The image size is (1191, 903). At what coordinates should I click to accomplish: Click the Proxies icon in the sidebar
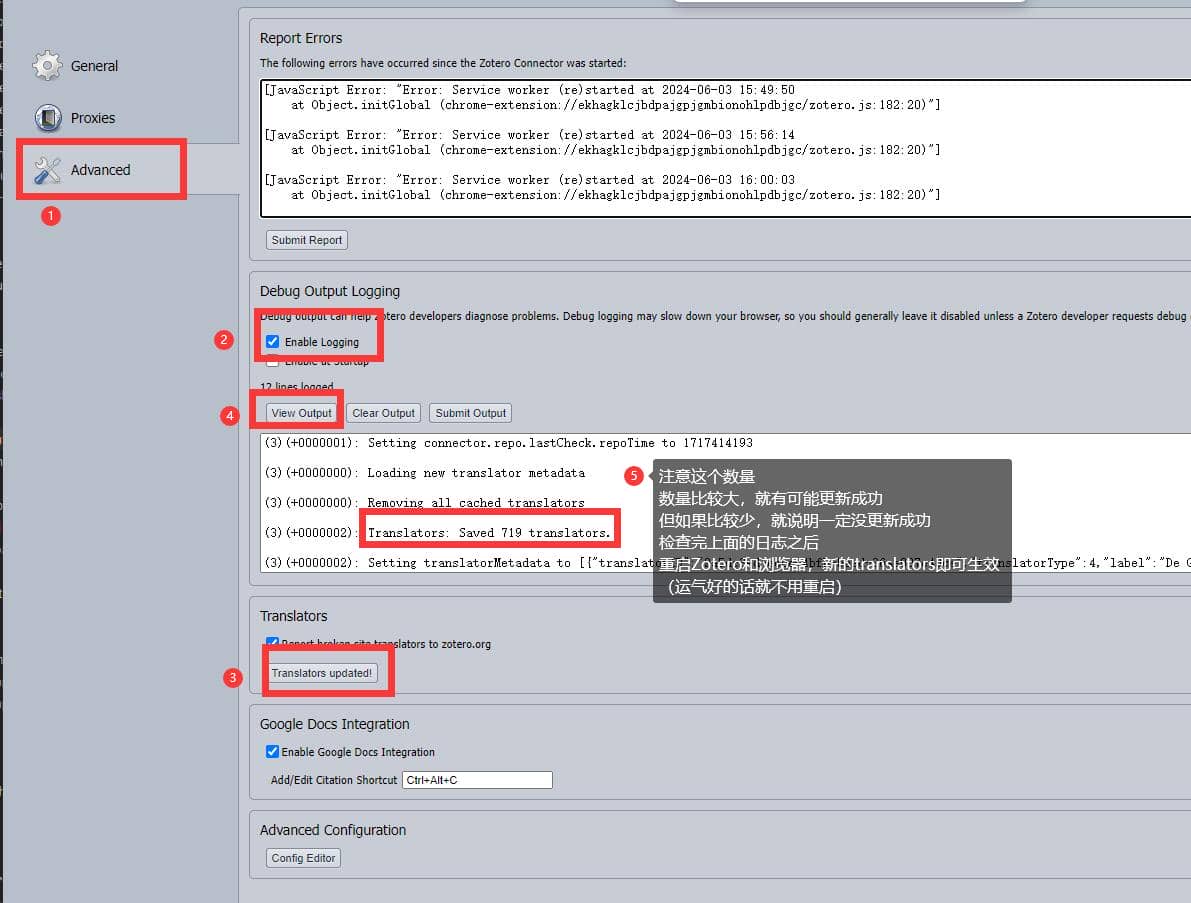47,118
